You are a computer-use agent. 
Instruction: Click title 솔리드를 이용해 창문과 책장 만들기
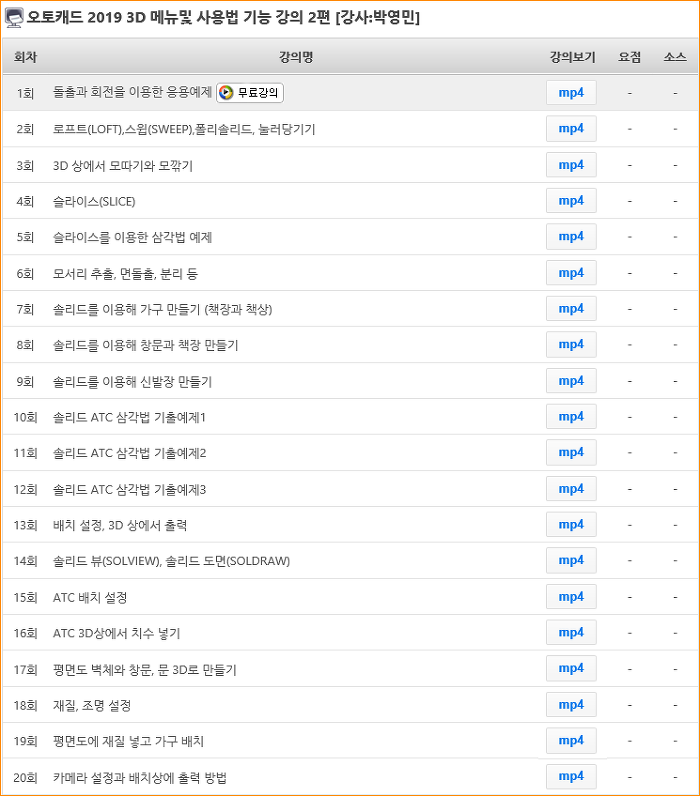click(x=146, y=345)
